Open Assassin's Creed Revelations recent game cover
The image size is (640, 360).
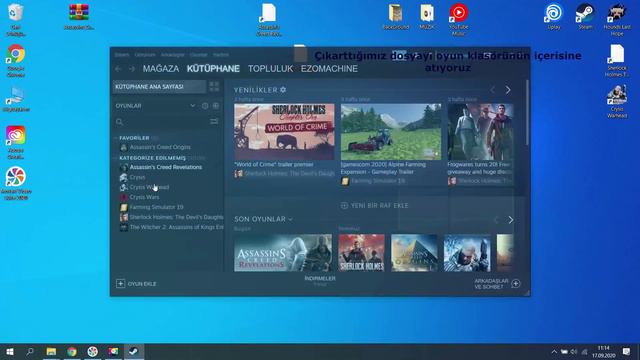point(283,253)
